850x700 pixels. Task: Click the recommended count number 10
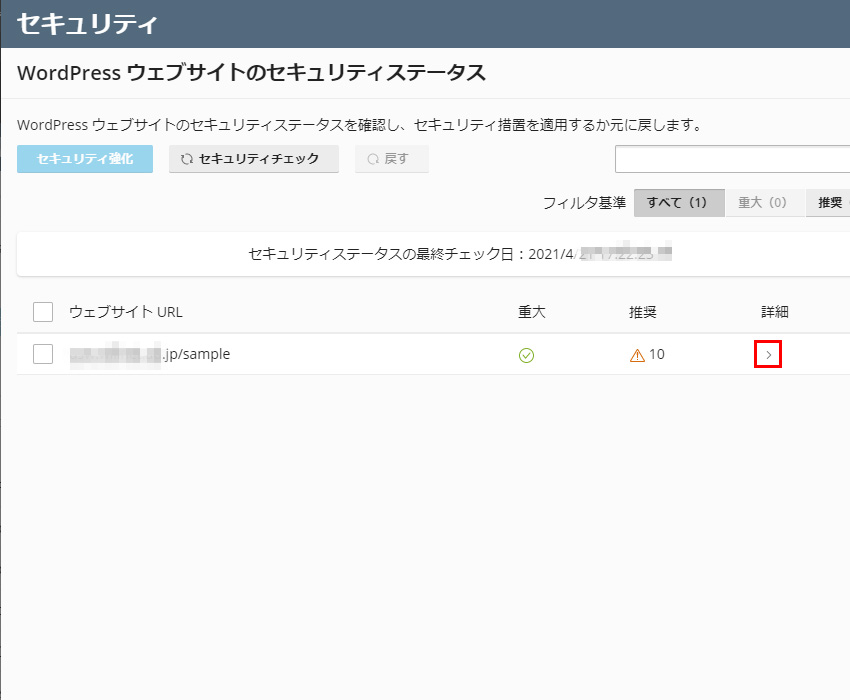click(x=657, y=355)
